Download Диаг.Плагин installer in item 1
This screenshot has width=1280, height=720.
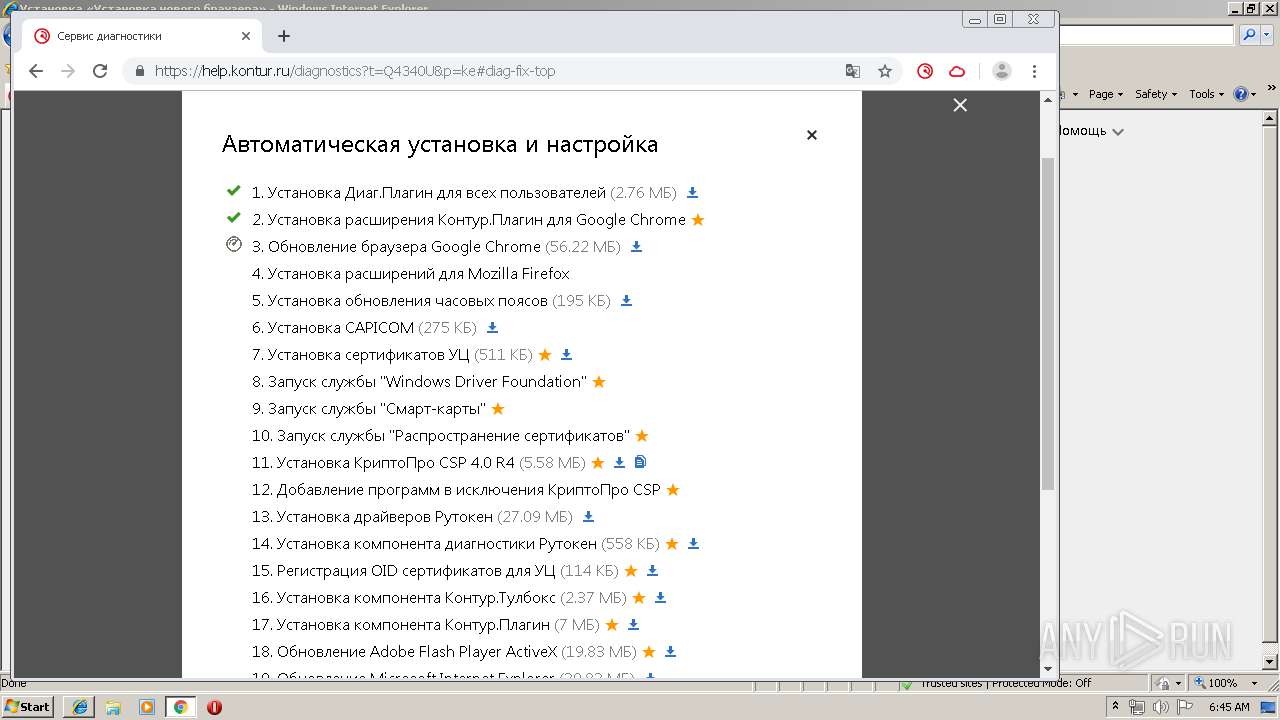pos(692,193)
